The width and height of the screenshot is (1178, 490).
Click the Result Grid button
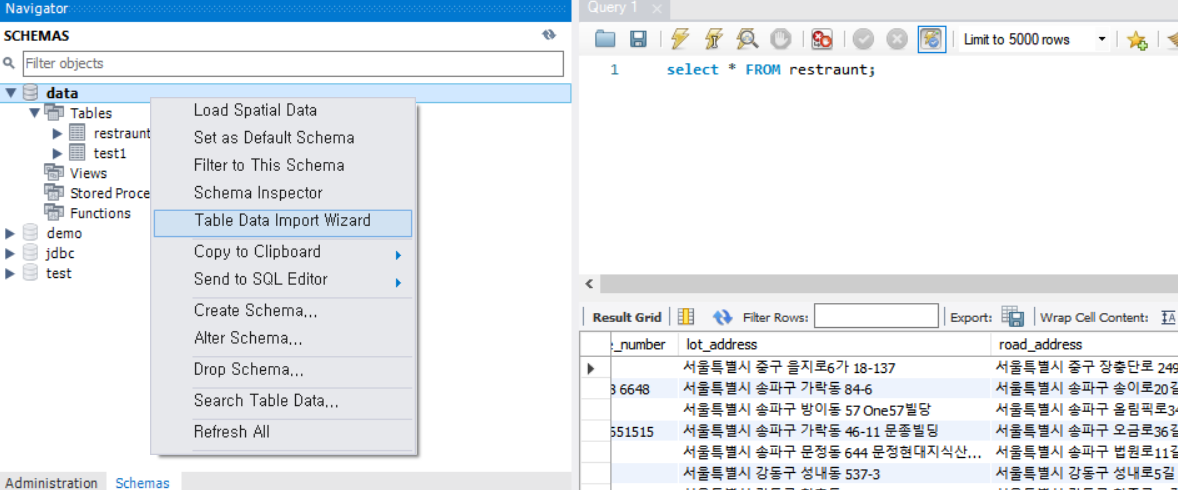627,317
